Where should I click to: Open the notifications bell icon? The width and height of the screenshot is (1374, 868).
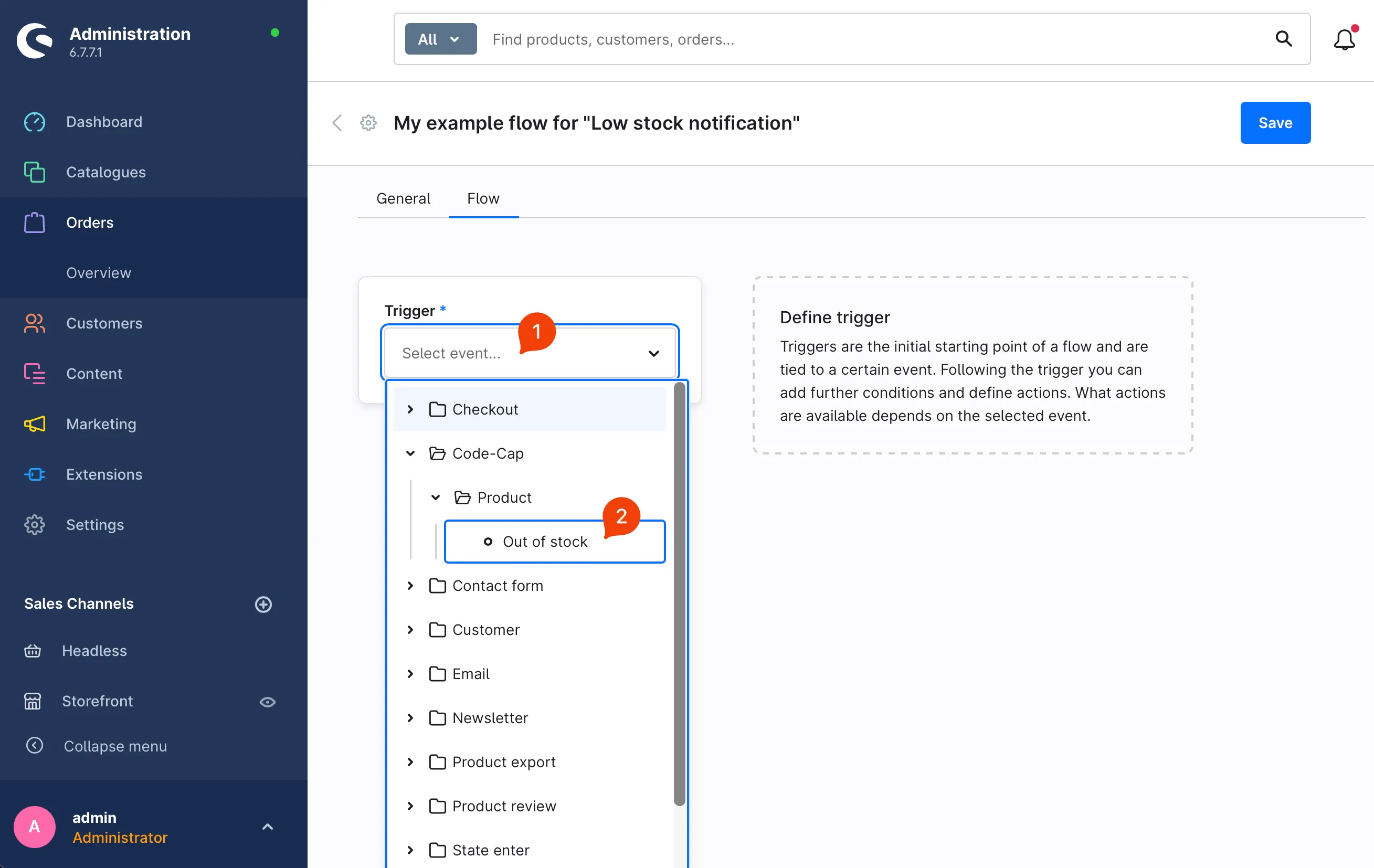(1343, 39)
